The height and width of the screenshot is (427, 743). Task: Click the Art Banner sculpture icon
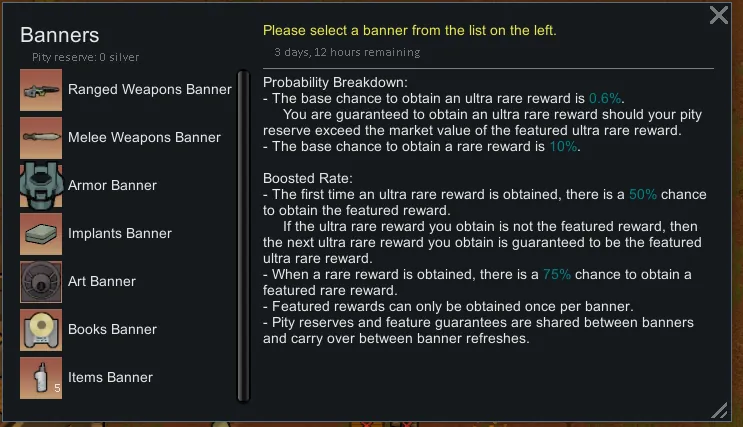(41, 282)
